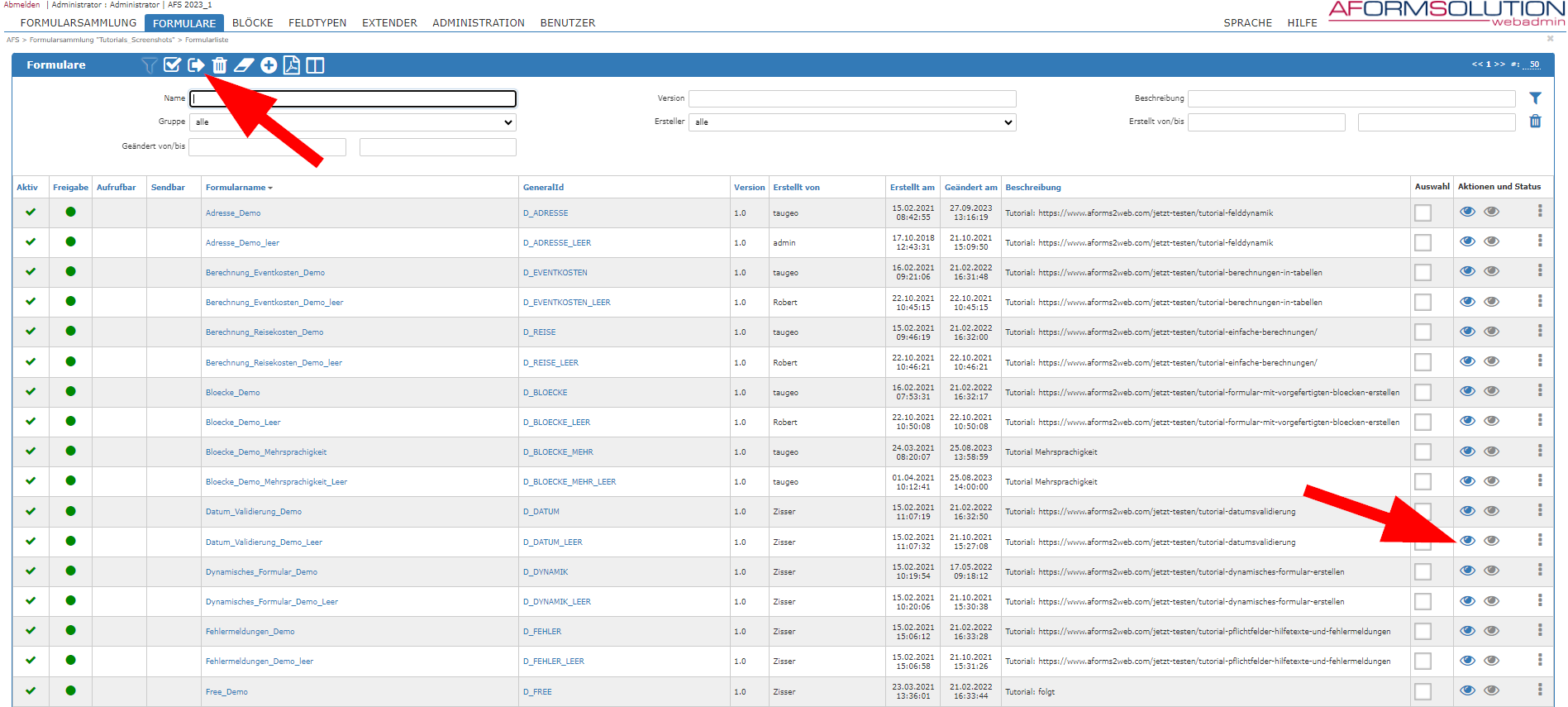Clear filter with trash icon beside Erstellt von/bis

pos(1535,121)
